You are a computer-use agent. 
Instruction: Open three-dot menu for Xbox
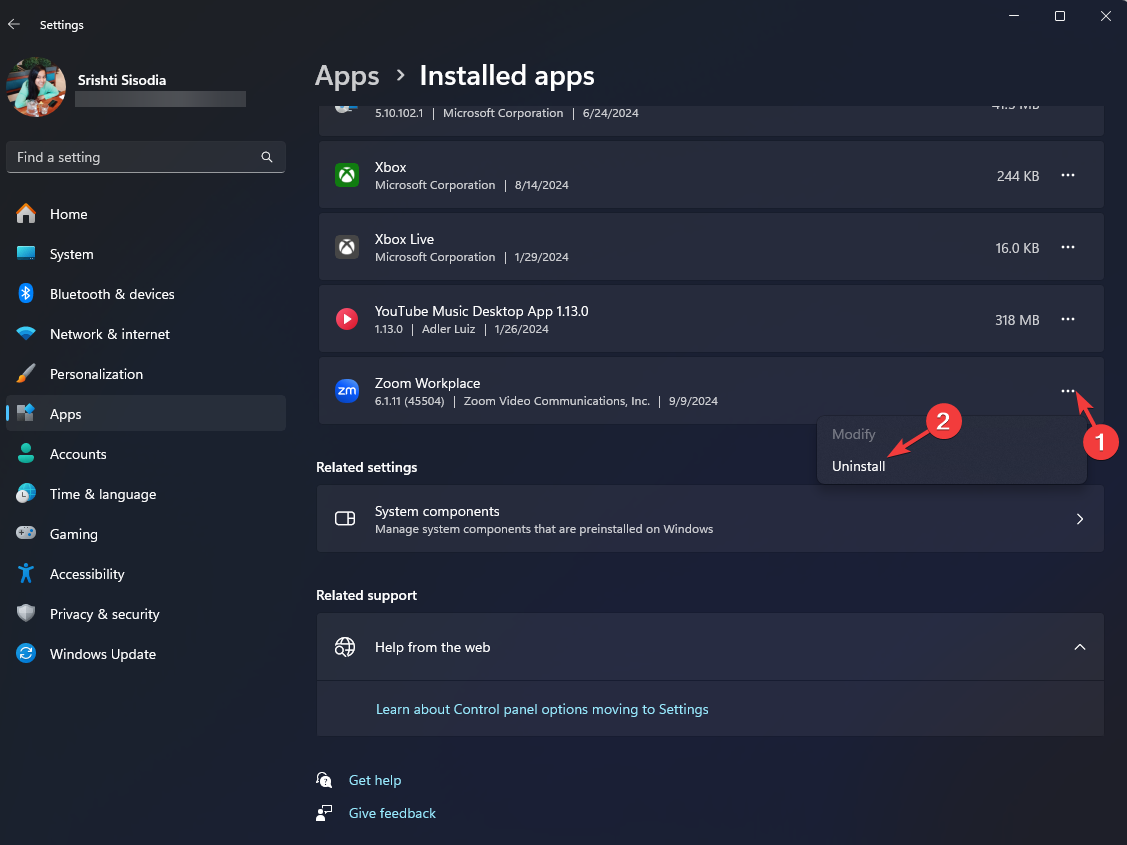[1067, 175]
